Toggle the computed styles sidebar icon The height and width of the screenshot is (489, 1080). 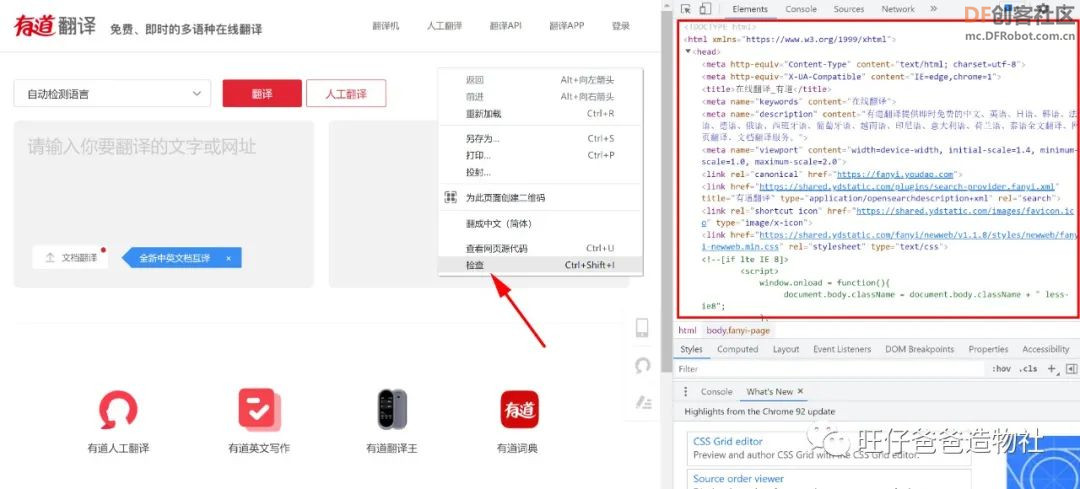1071,369
